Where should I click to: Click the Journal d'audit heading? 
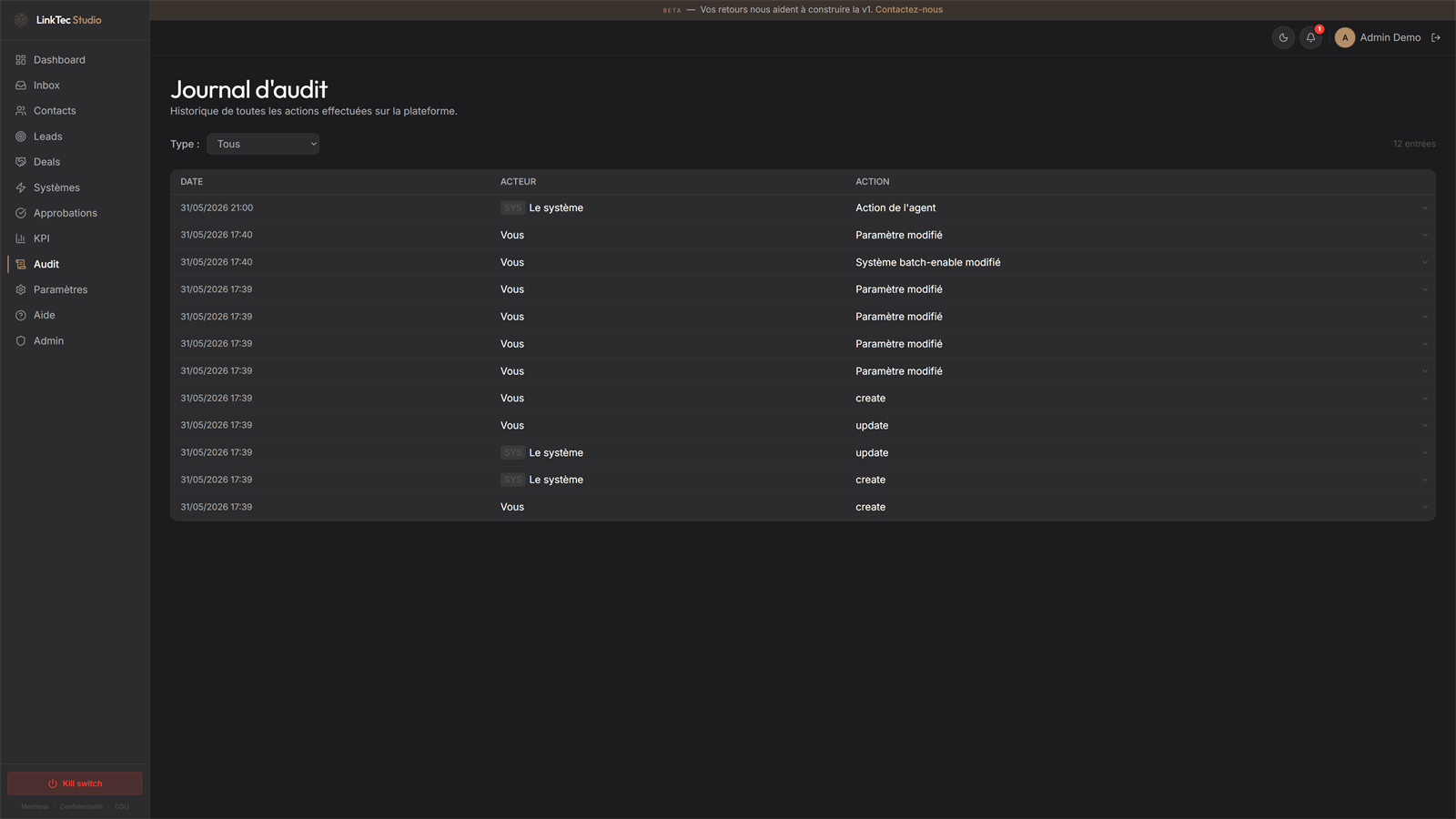[x=248, y=89]
